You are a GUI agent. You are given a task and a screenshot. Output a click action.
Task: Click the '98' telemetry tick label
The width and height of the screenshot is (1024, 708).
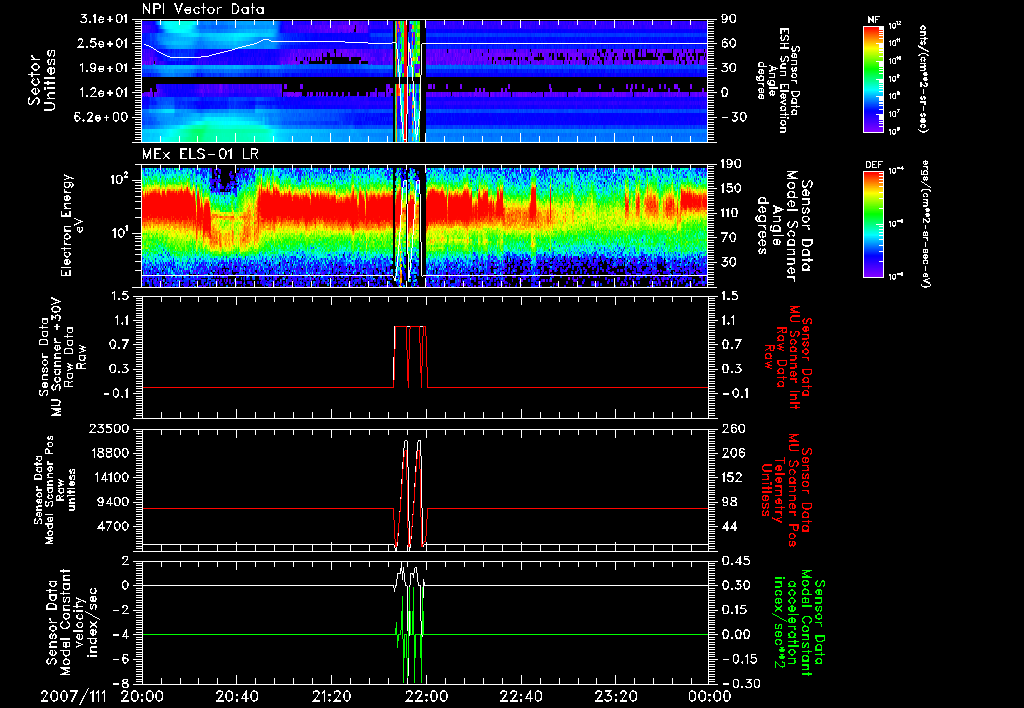(x=728, y=502)
